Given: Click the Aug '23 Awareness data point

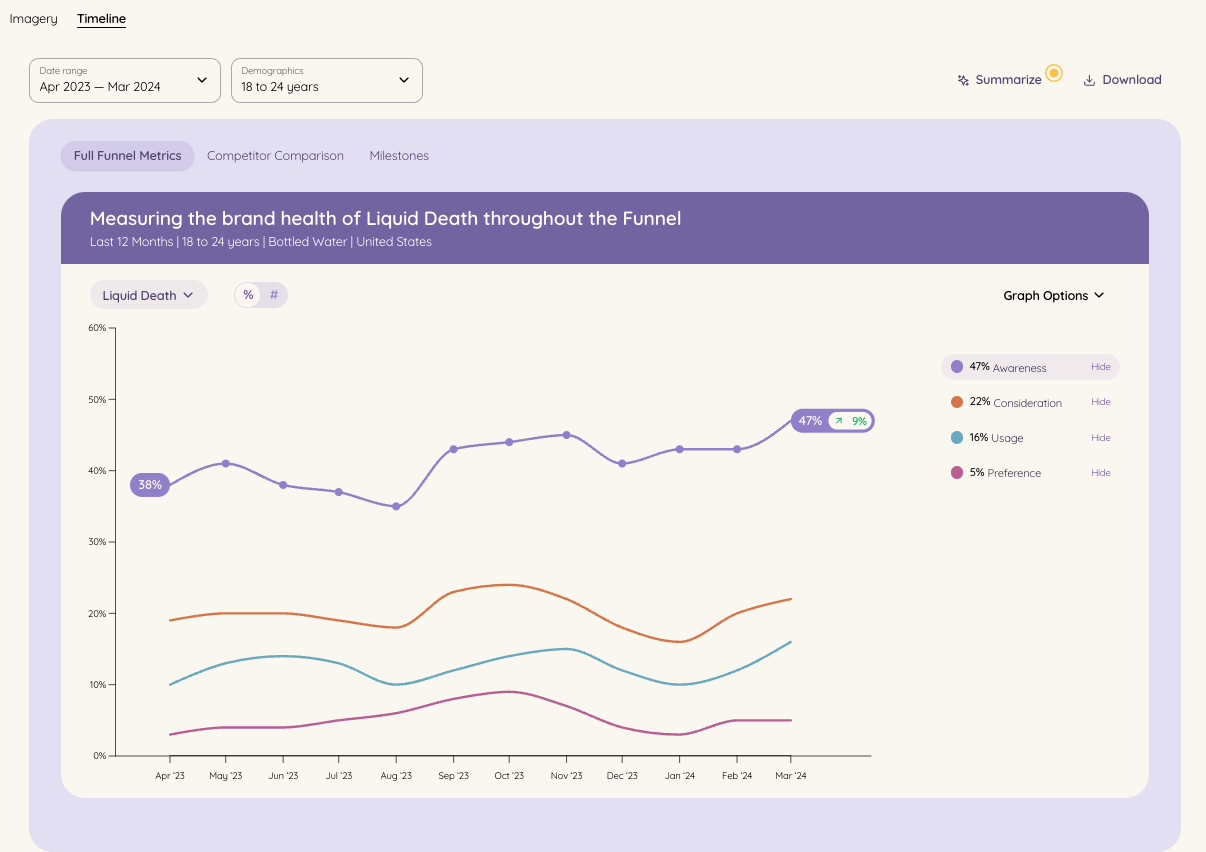Looking at the screenshot, I should [396, 506].
